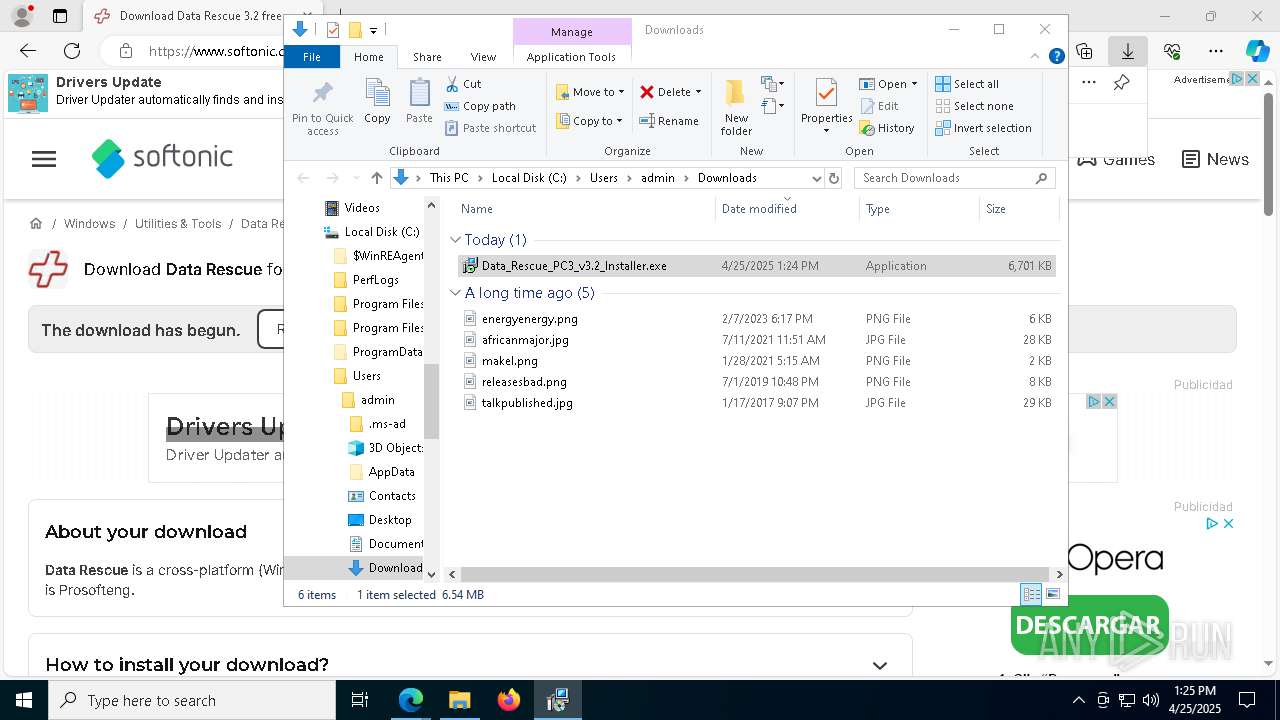Click the Explorer Help question mark icon
Screen dimensions: 1280x720
[1056, 57]
